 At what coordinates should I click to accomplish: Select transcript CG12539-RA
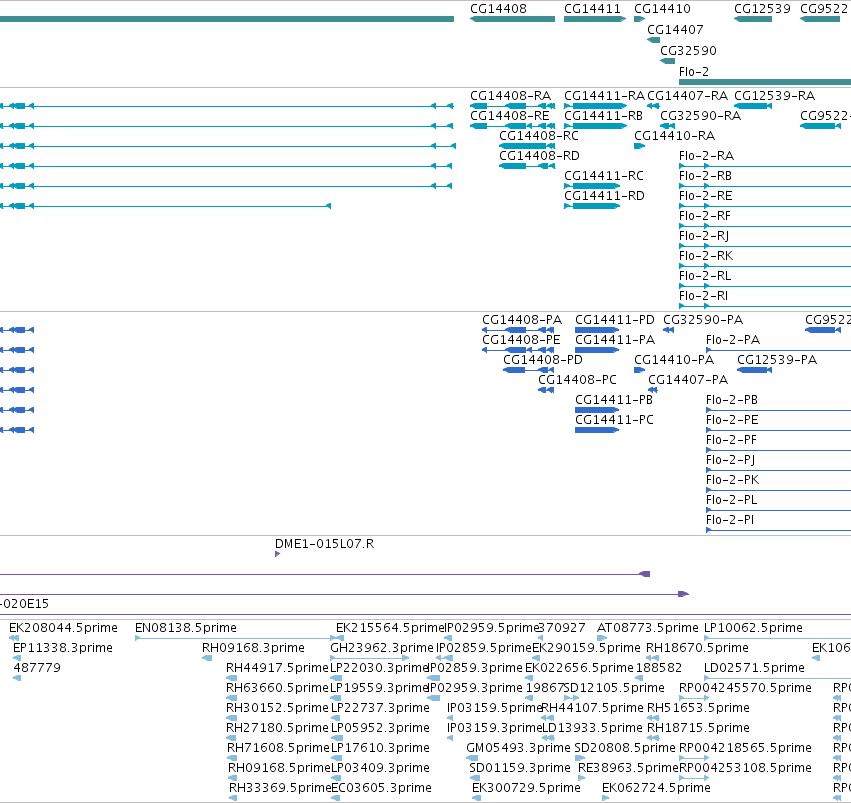[x=774, y=96]
